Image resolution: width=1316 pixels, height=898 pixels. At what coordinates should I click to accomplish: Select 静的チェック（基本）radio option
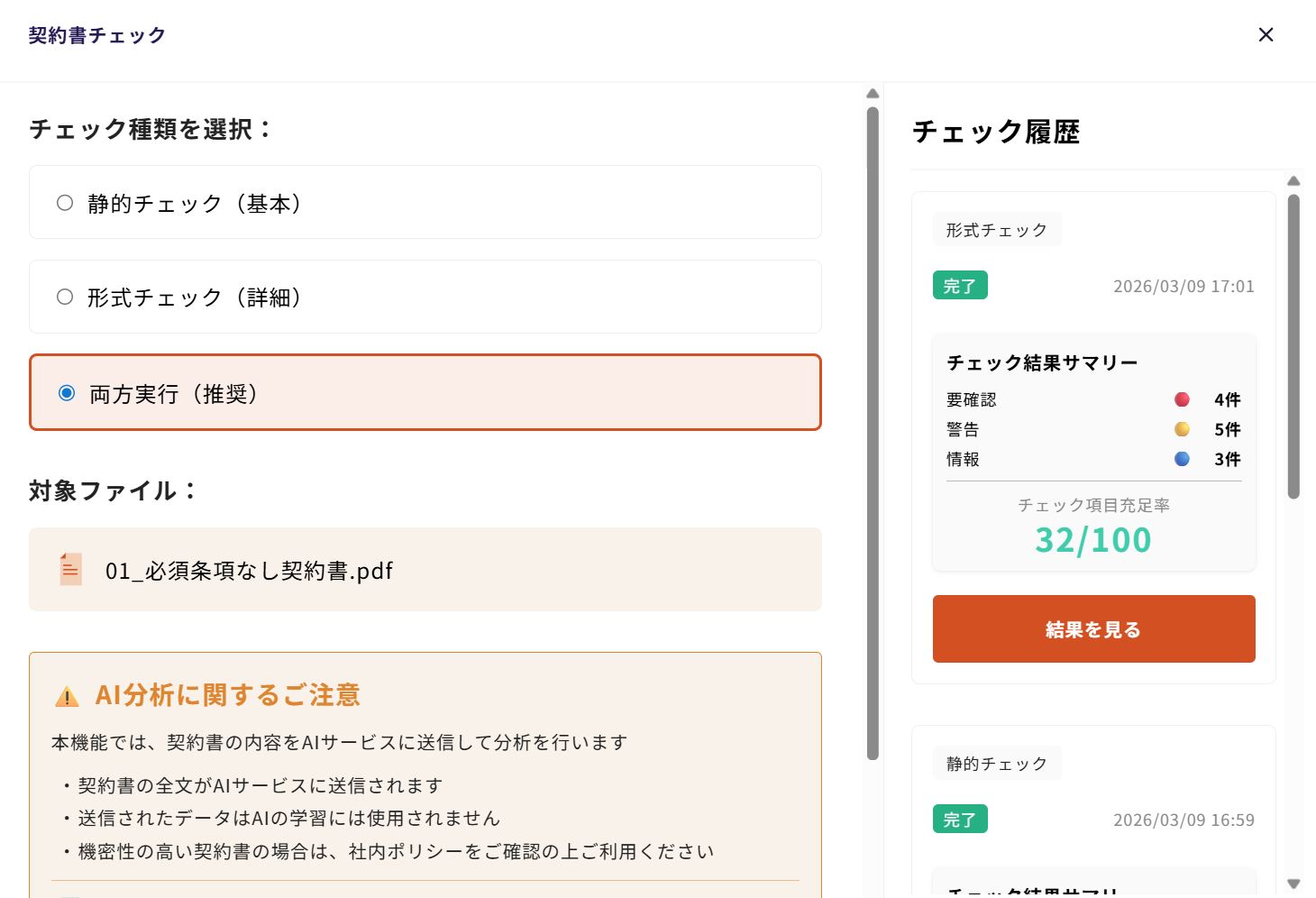point(65,203)
